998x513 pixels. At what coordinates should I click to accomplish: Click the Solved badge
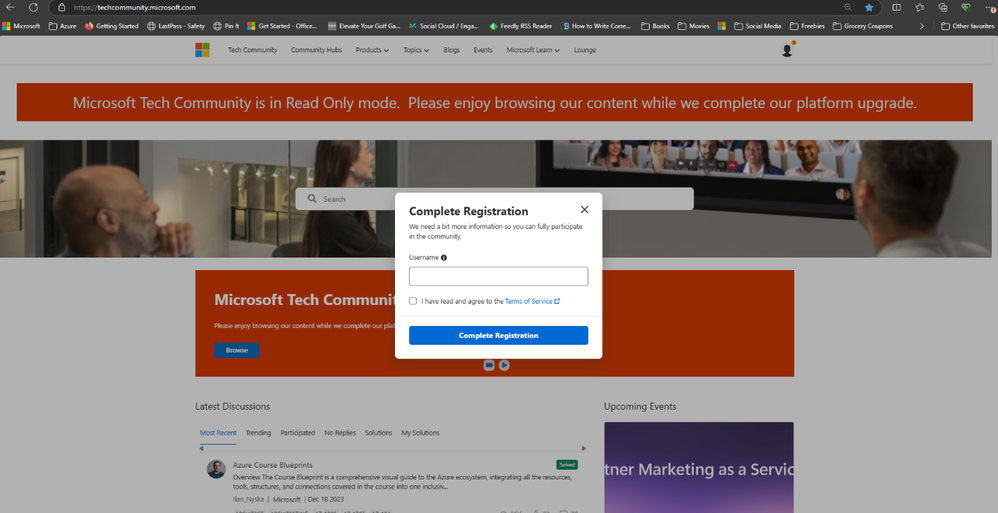pos(566,465)
